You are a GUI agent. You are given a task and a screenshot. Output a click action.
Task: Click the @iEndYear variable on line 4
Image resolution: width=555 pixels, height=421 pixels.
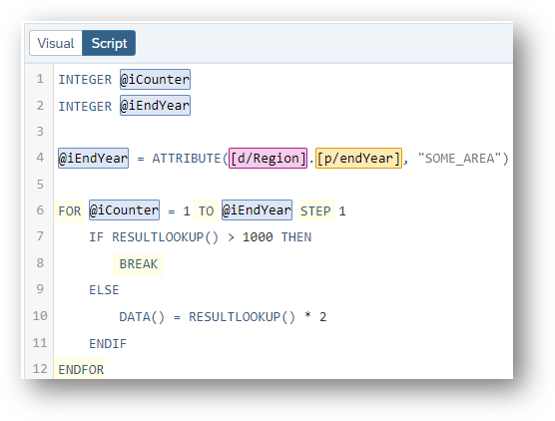click(x=93, y=158)
